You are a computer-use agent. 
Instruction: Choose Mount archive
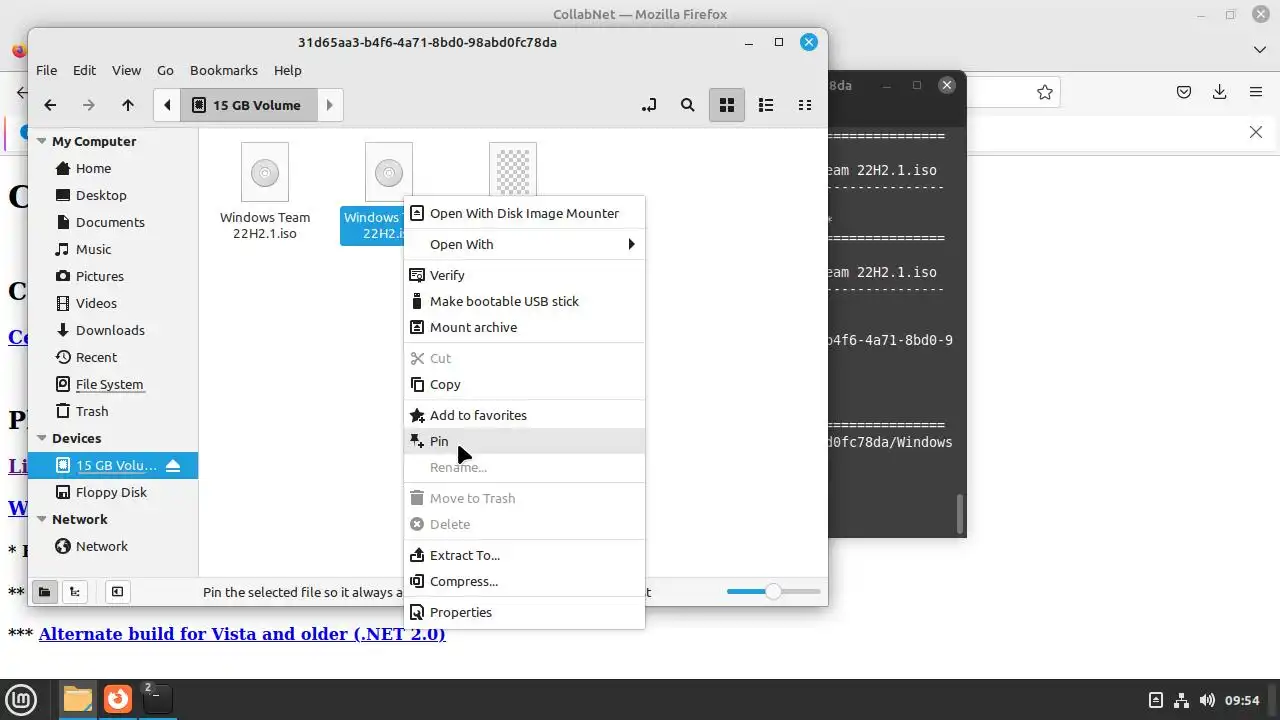click(x=524, y=327)
